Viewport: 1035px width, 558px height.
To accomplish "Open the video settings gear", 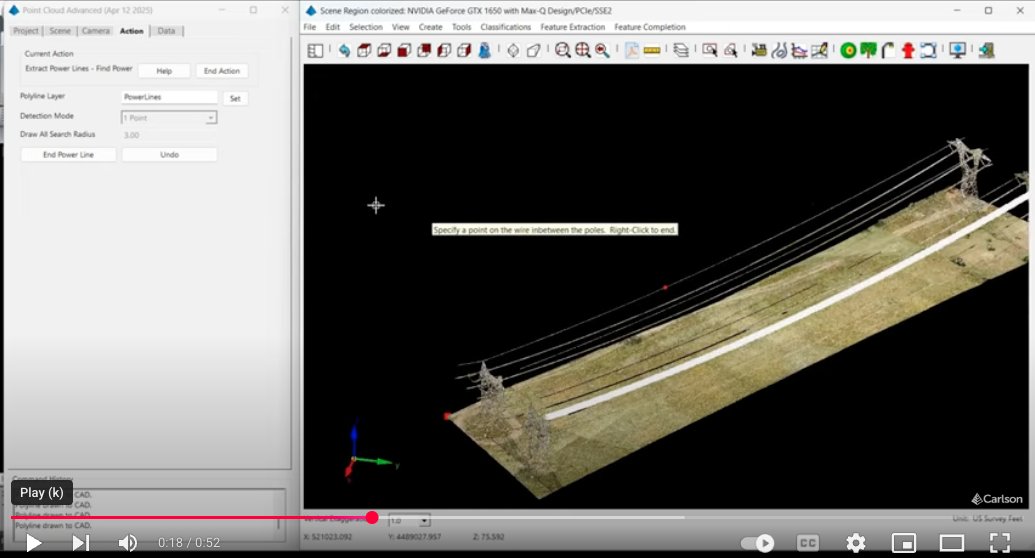I will tap(855, 543).
